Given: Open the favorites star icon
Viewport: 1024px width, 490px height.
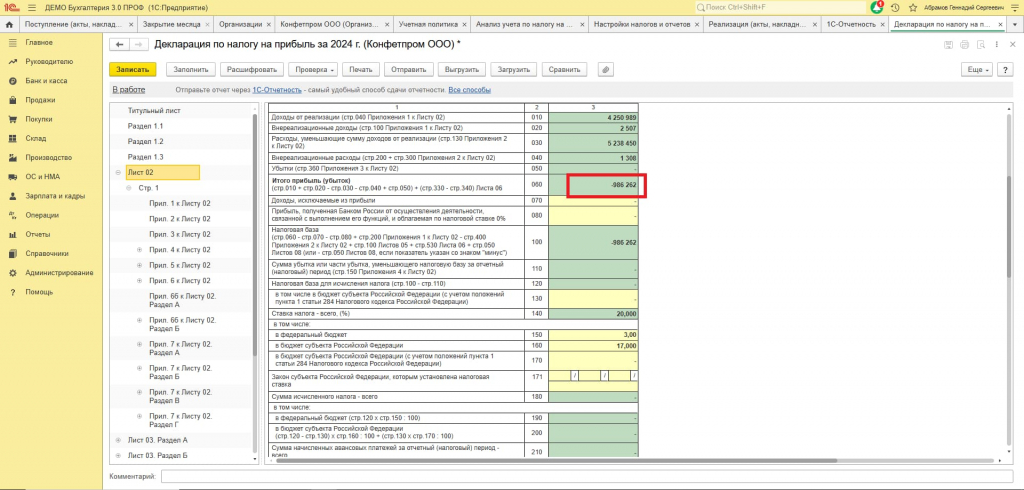Looking at the screenshot, I should click(912, 8).
